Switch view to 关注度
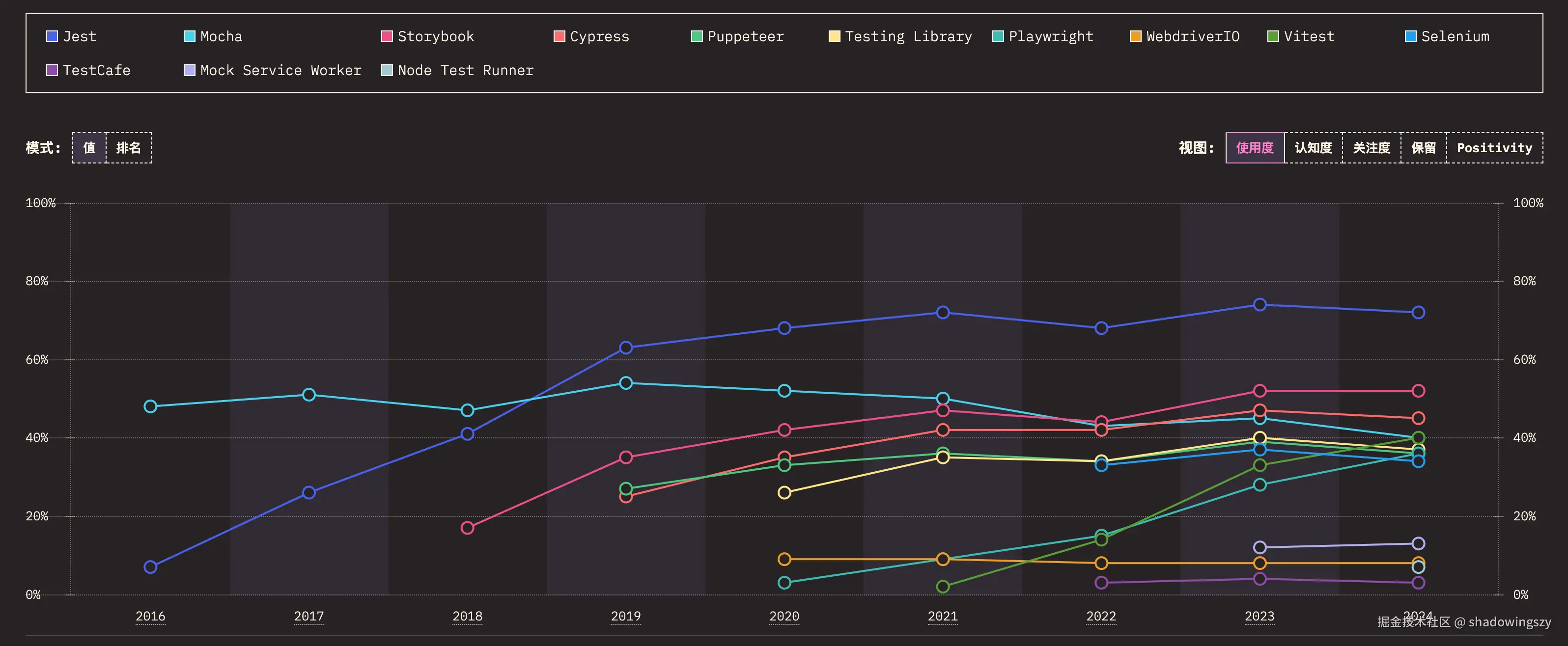1568x646 pixels. coord(1372,148)
